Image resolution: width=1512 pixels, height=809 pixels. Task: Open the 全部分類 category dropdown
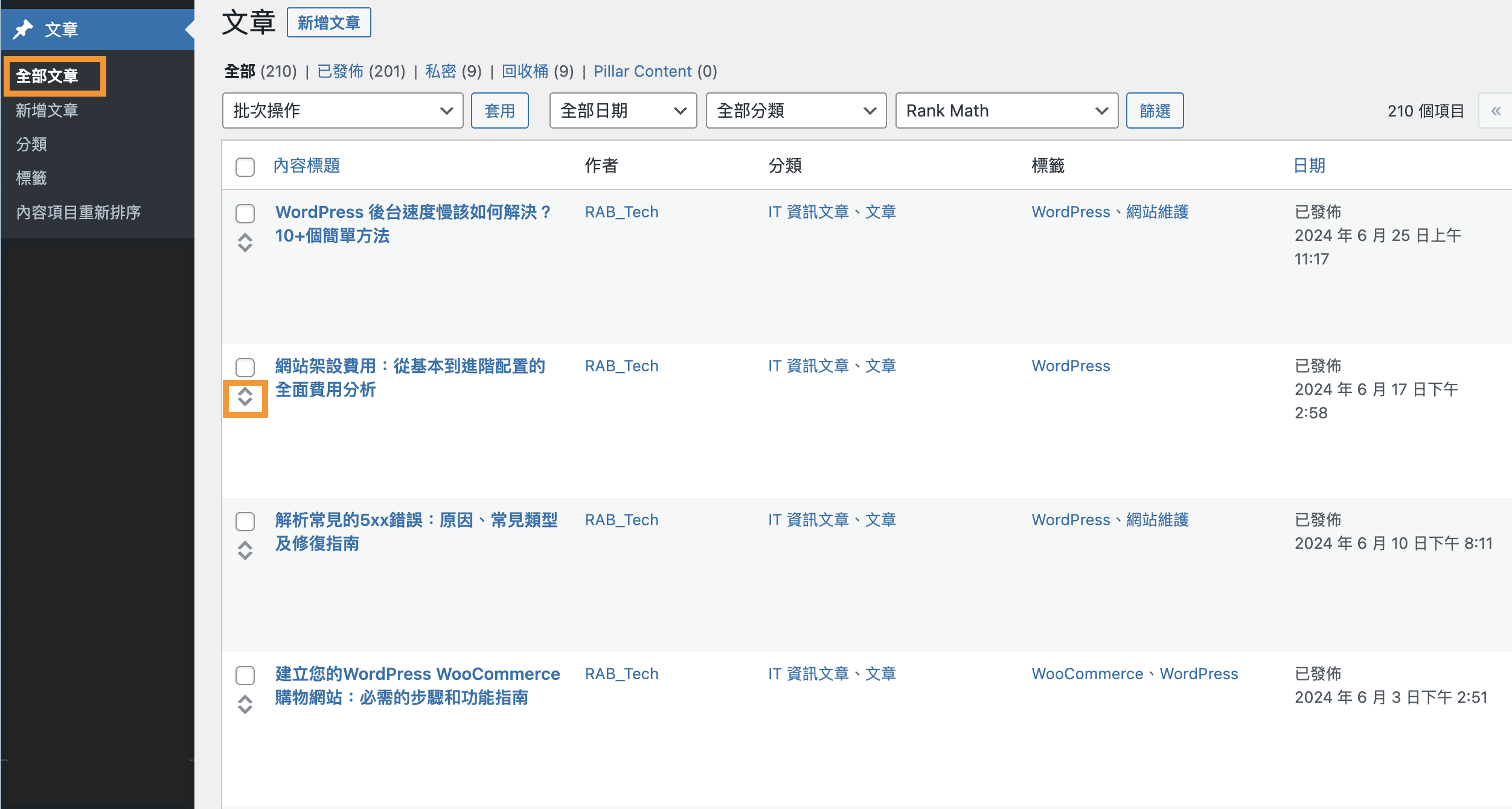click(x=795, y=111)
